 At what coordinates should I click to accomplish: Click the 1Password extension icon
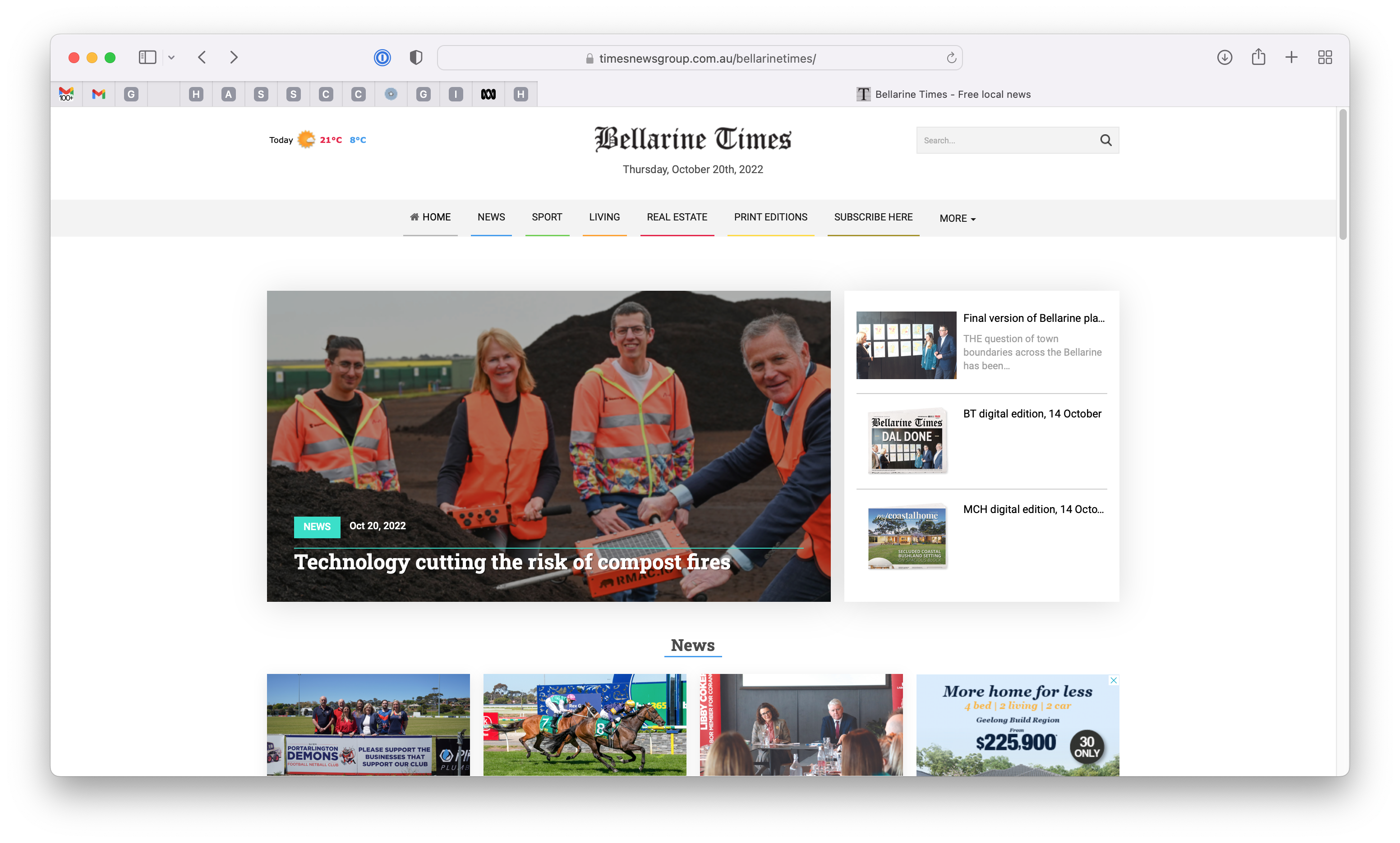pyautogui.click(x=382, y=57)
